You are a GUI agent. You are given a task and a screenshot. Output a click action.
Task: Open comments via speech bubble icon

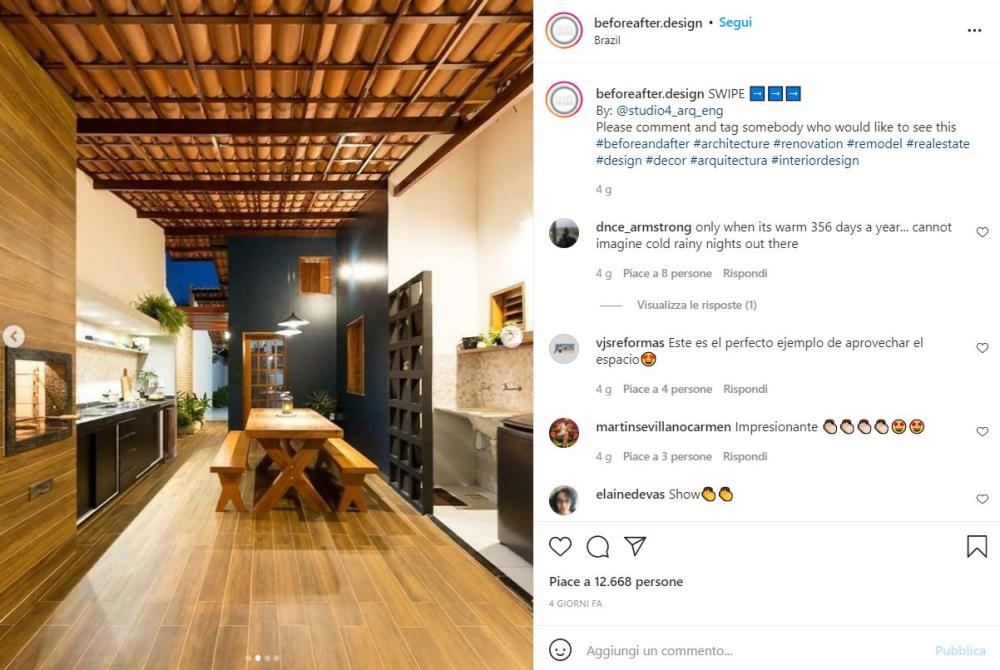[x=598, y=546]
